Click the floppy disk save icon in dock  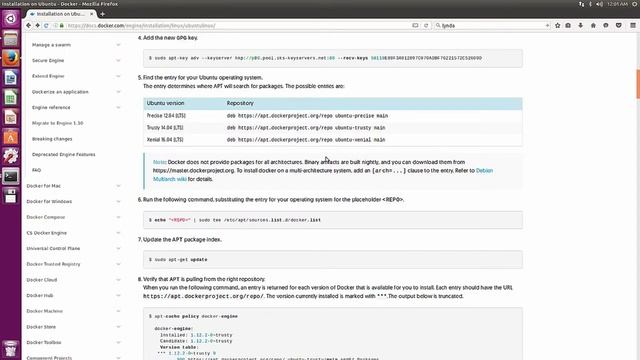click(11, 196)
